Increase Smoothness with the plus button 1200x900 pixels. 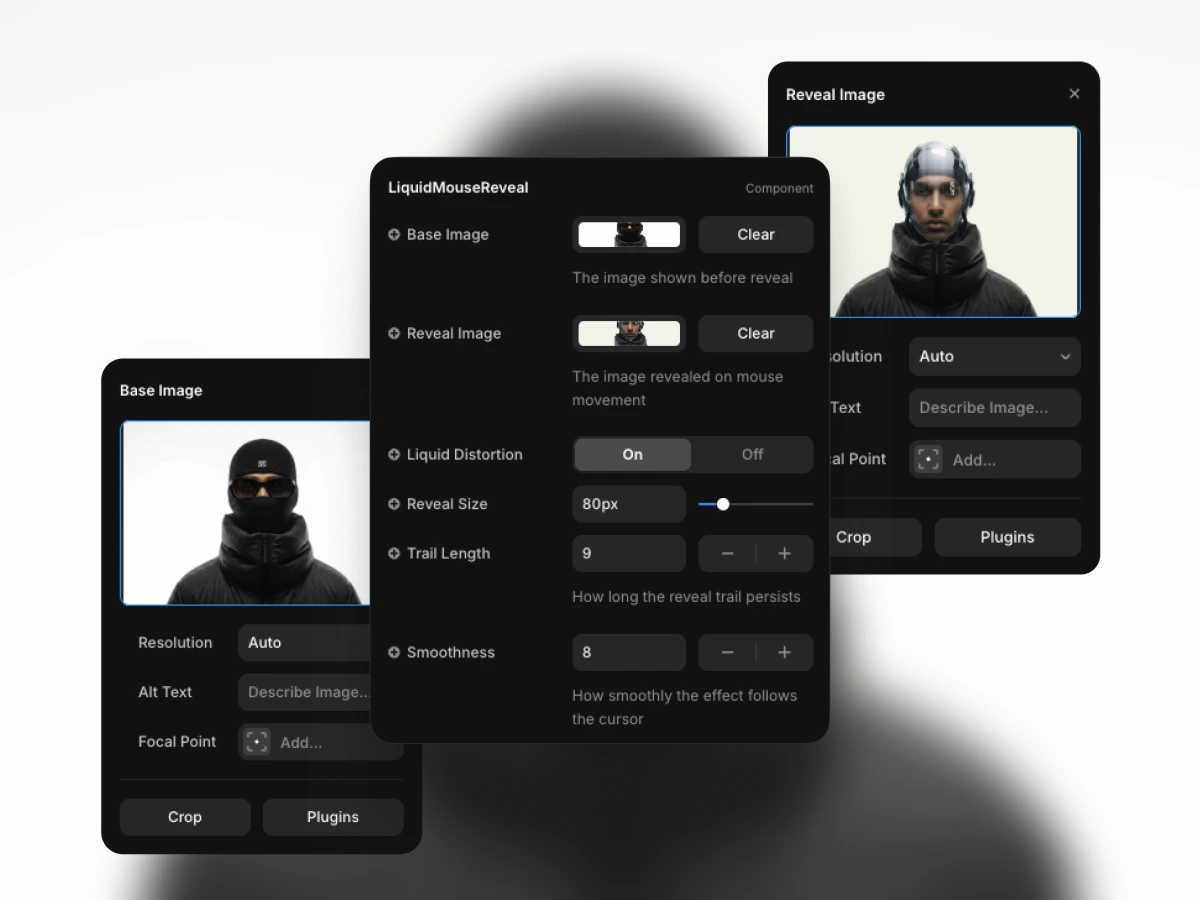785,653
